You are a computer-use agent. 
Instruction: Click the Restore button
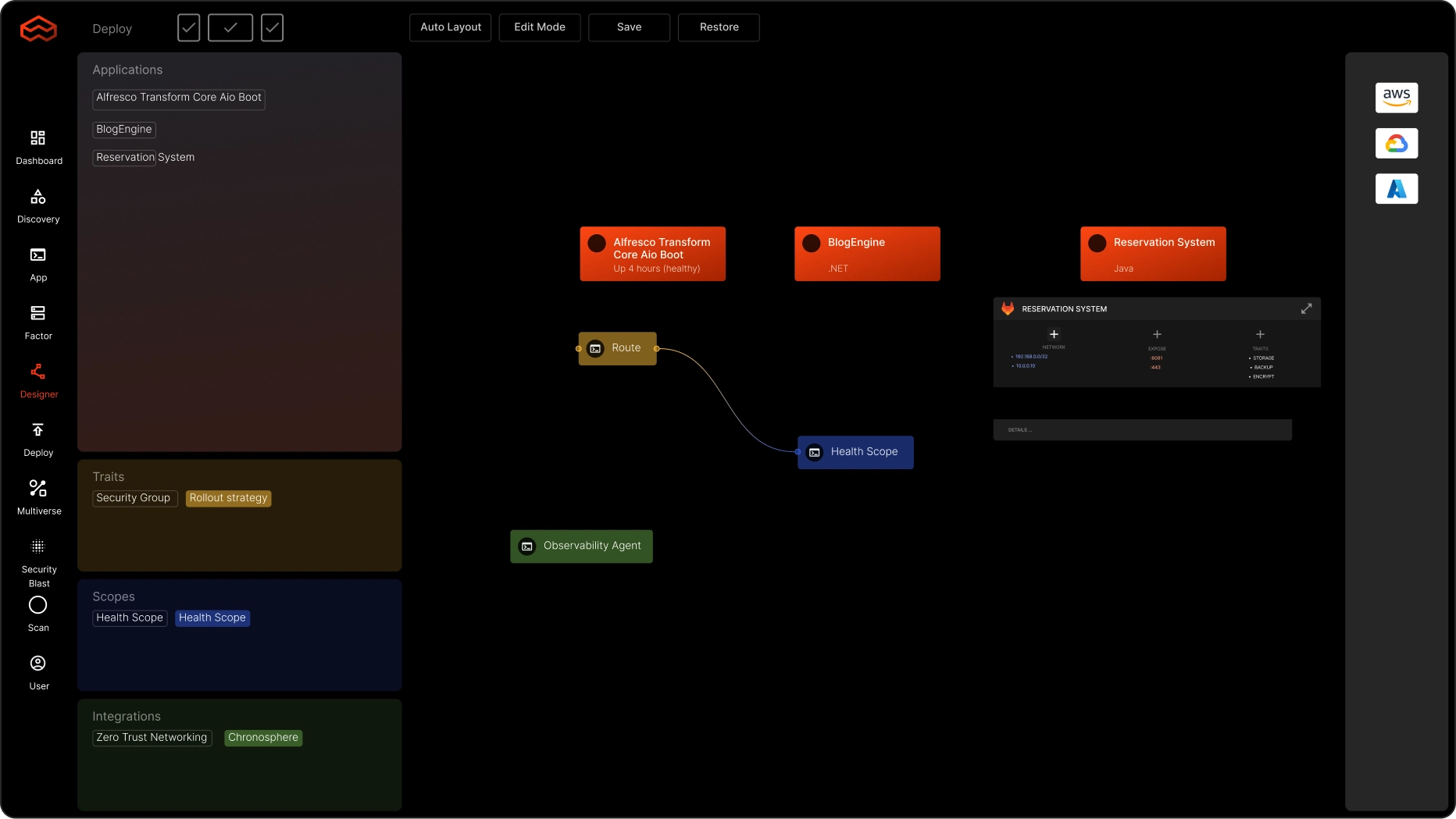pos(719,27)
